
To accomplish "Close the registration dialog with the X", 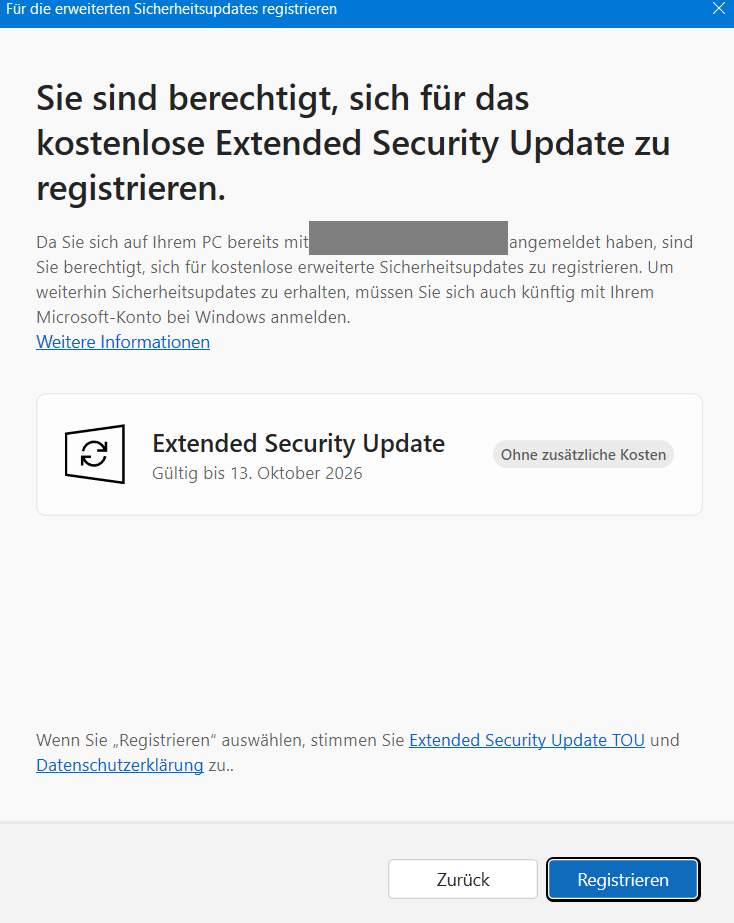I will click(719, 9).
